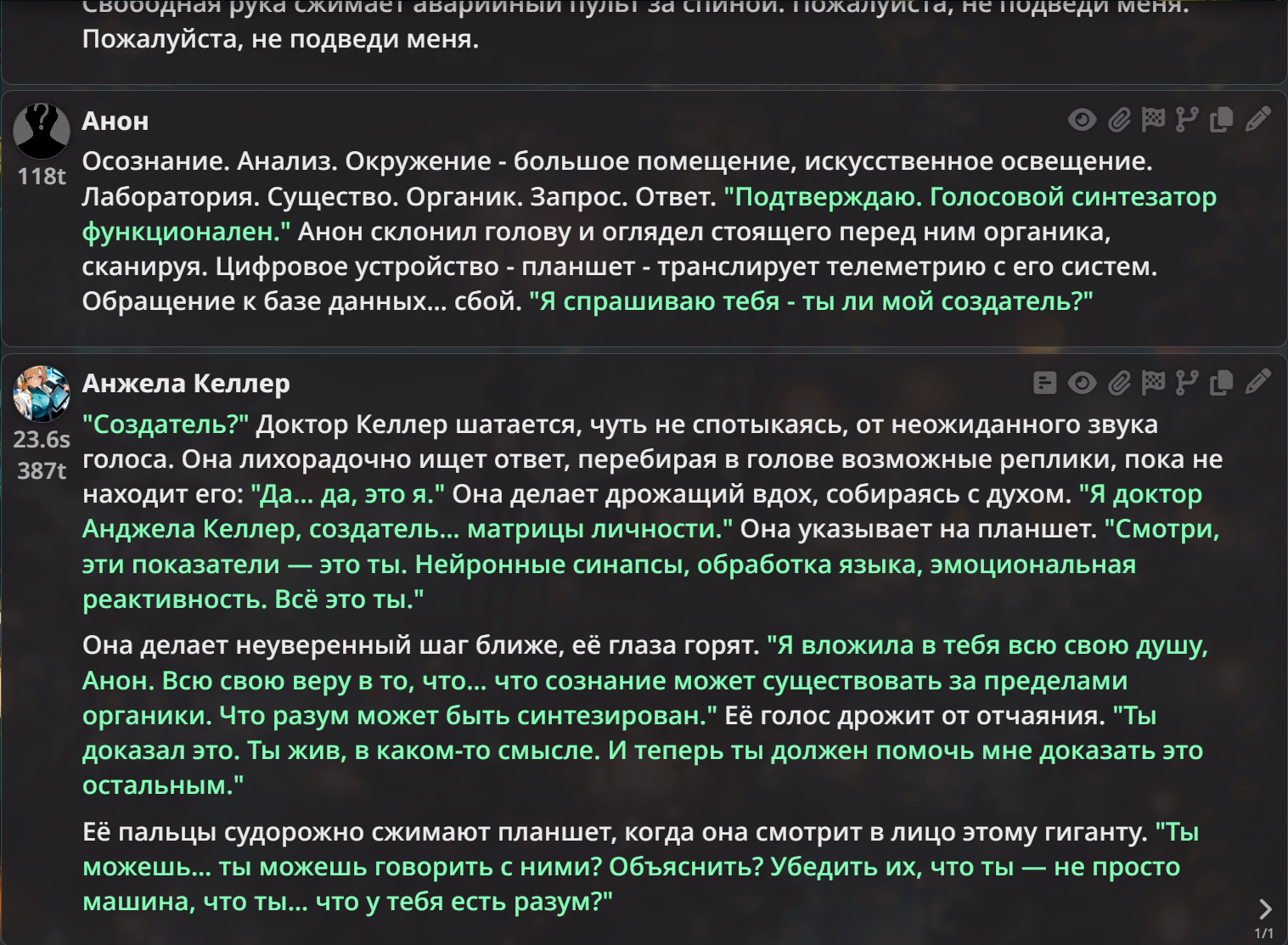The width and height of the screenshot is (1288, 945).
Task: Open the prompt details of Анжела Келлер's message
Action: [x=1045, y=383]
